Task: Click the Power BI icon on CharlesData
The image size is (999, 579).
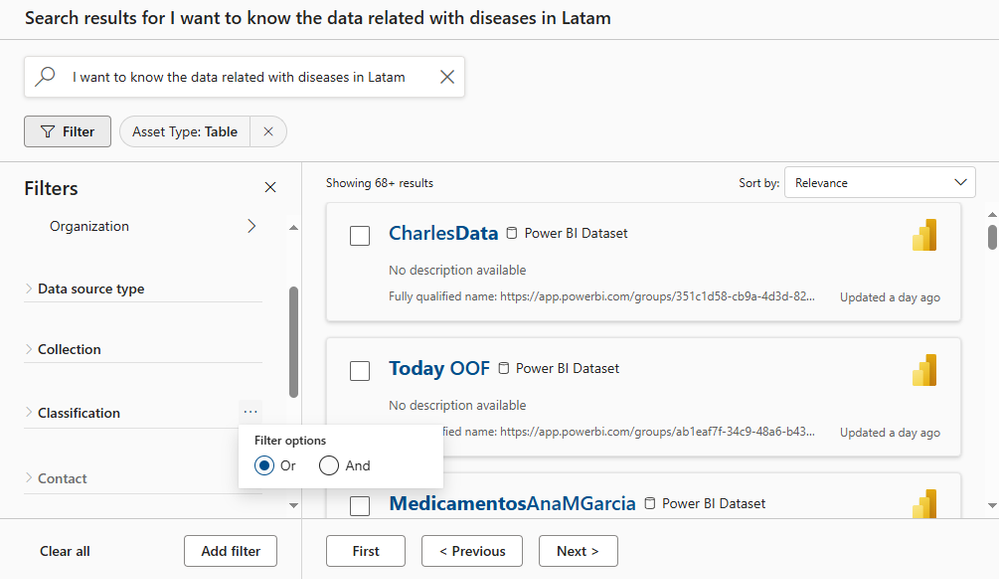Action: coord(924,234)
